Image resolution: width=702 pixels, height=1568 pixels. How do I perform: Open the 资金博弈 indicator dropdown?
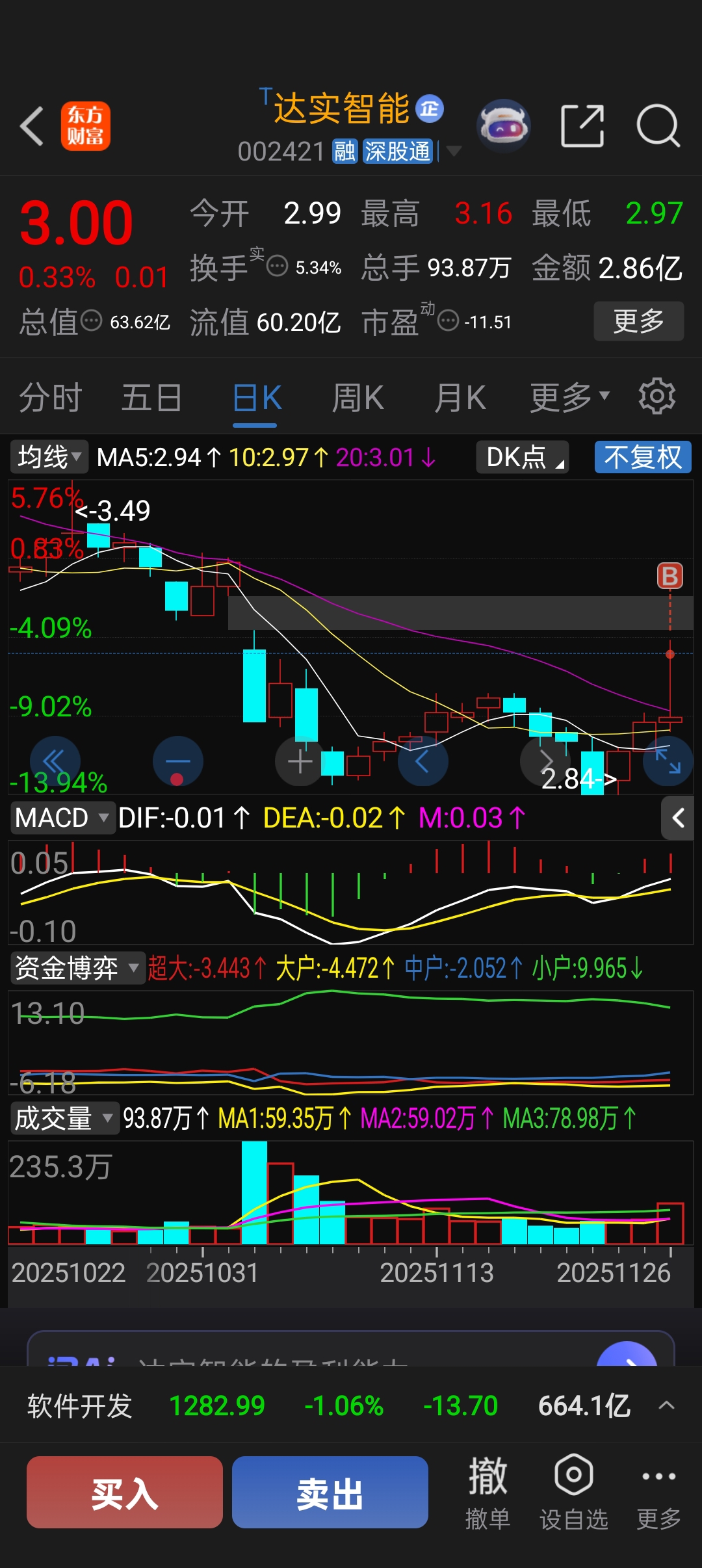tap(77, 968)
